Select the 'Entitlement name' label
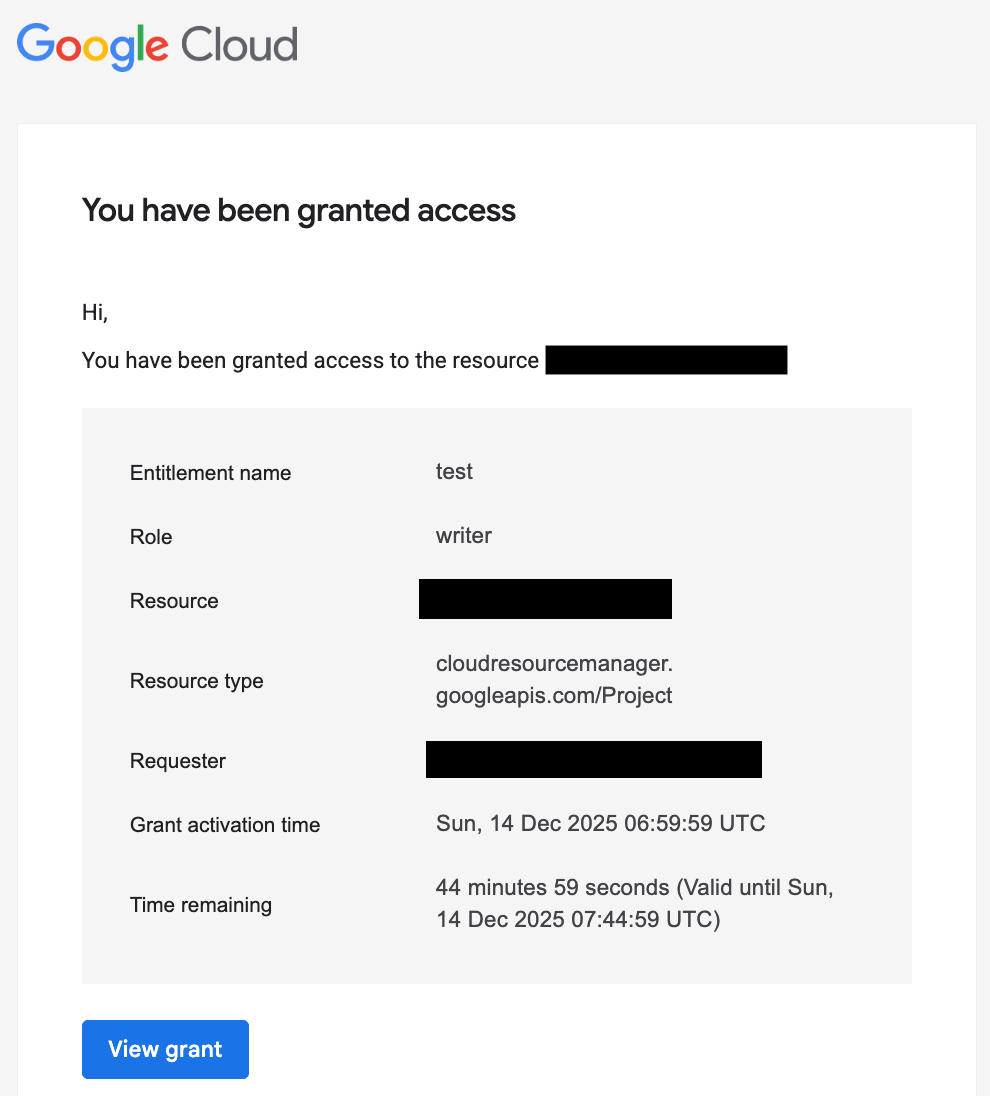Image resolution: width=990 pixels, height=1096 pixels. pos(210,473)
